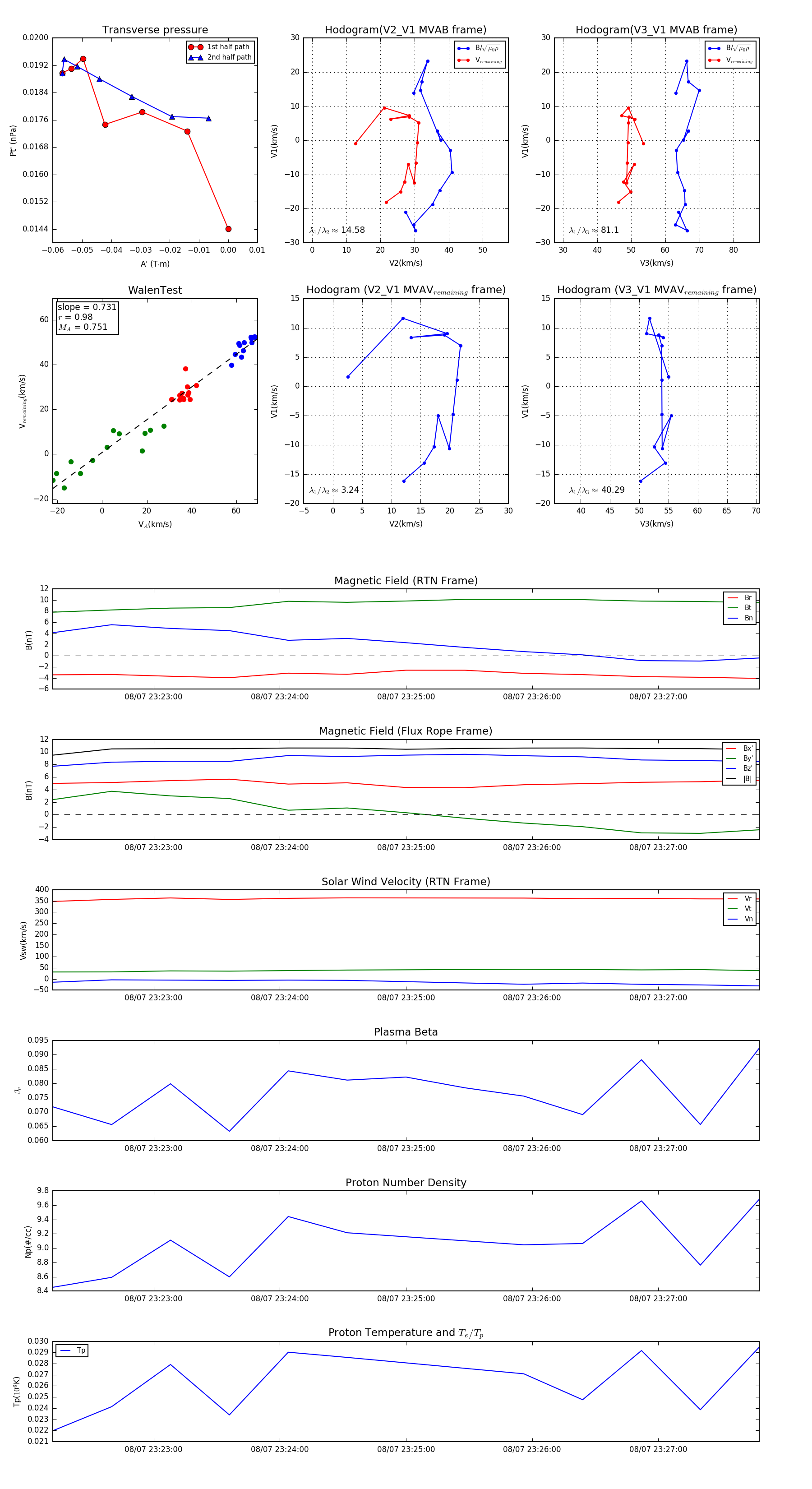Click the λ1/λ3 ≈ 40.29 annotation
Viewport: 812px width, 1489px height.
click(596, 490)
